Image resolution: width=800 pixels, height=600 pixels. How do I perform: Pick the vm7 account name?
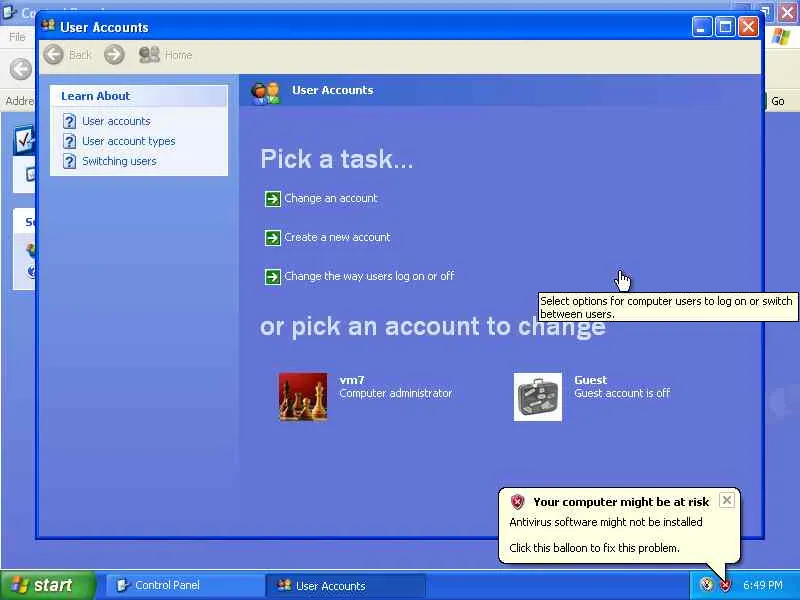point(352,380)
